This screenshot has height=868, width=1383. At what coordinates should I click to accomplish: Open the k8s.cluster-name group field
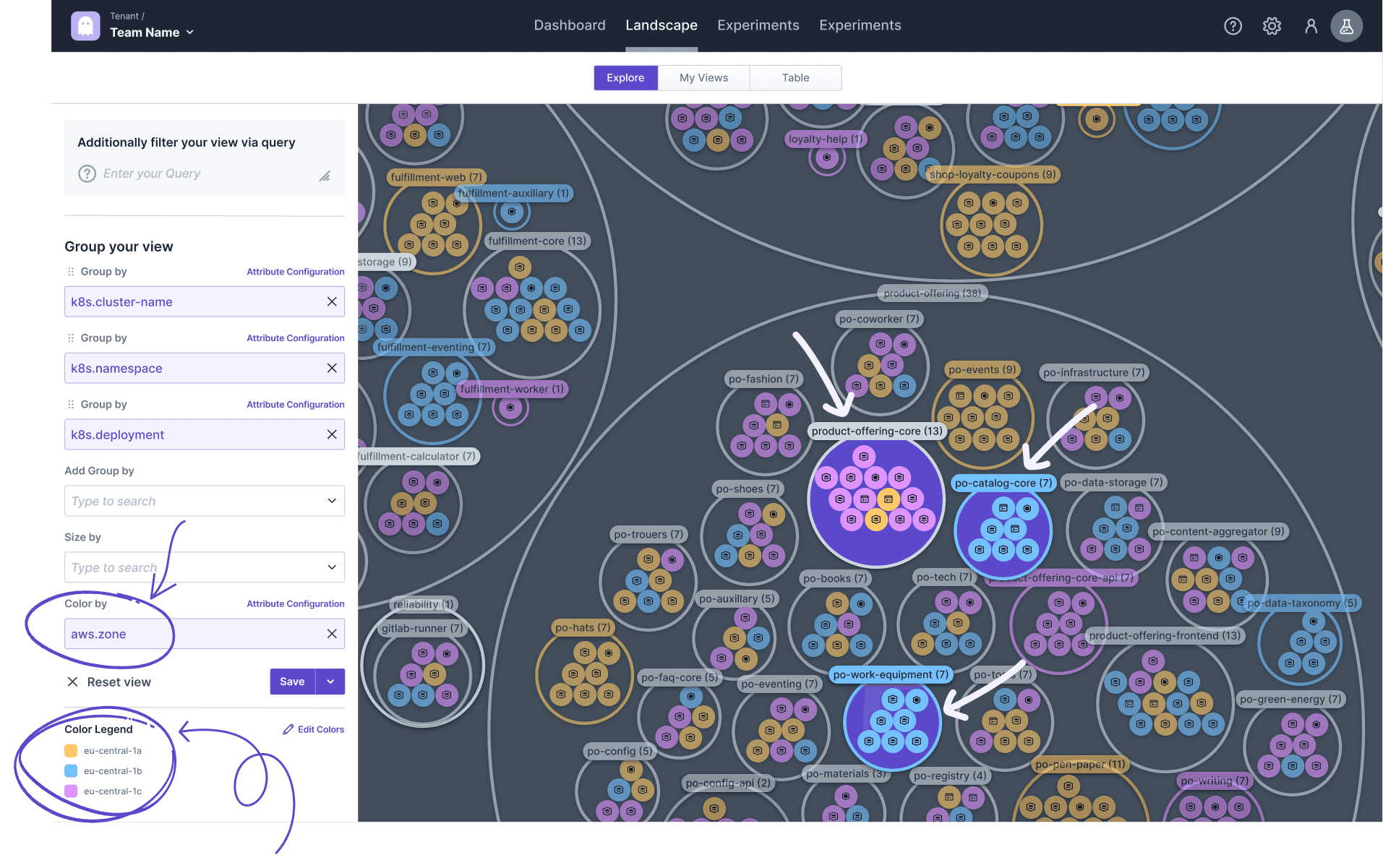[205, 301]
